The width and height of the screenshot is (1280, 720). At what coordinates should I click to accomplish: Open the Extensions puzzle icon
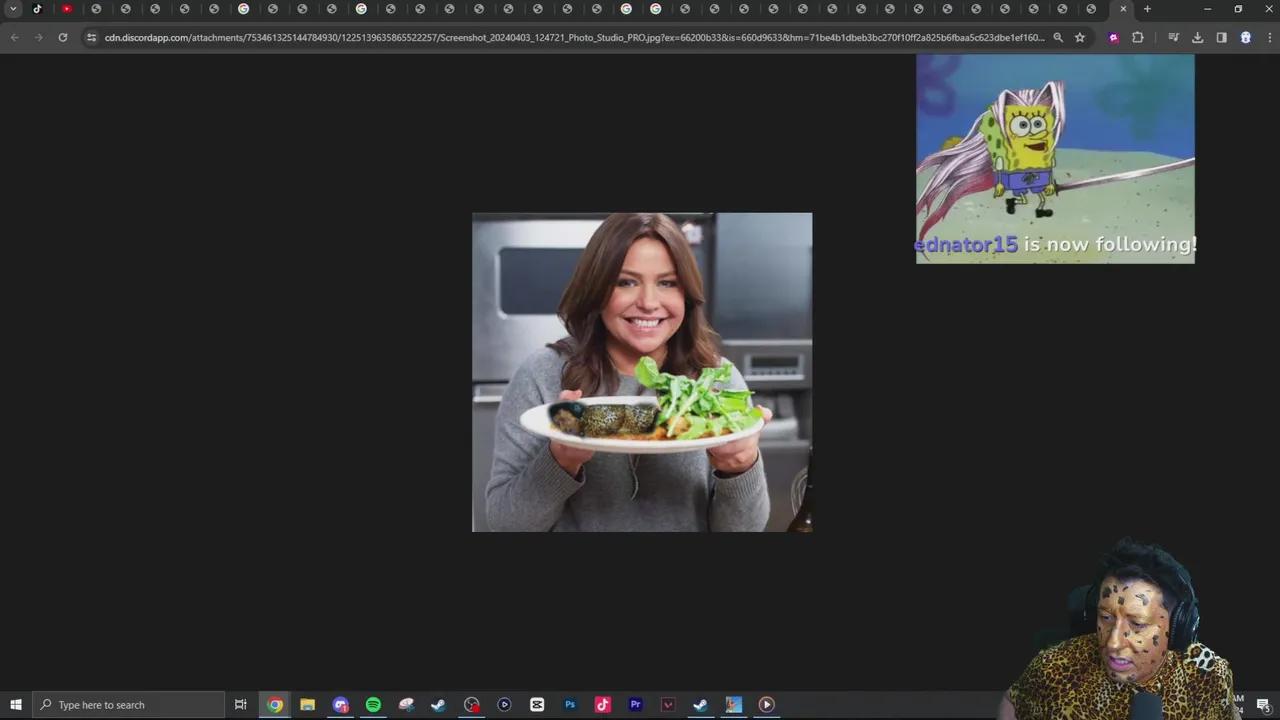pos(1138,37)
